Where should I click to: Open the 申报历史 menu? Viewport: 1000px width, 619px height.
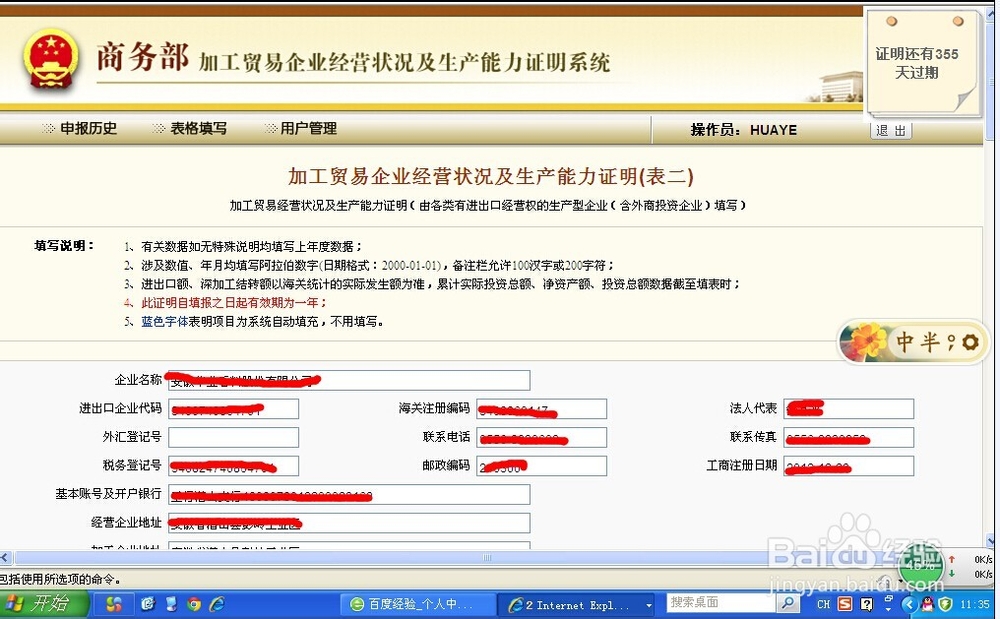pos(88,129)
